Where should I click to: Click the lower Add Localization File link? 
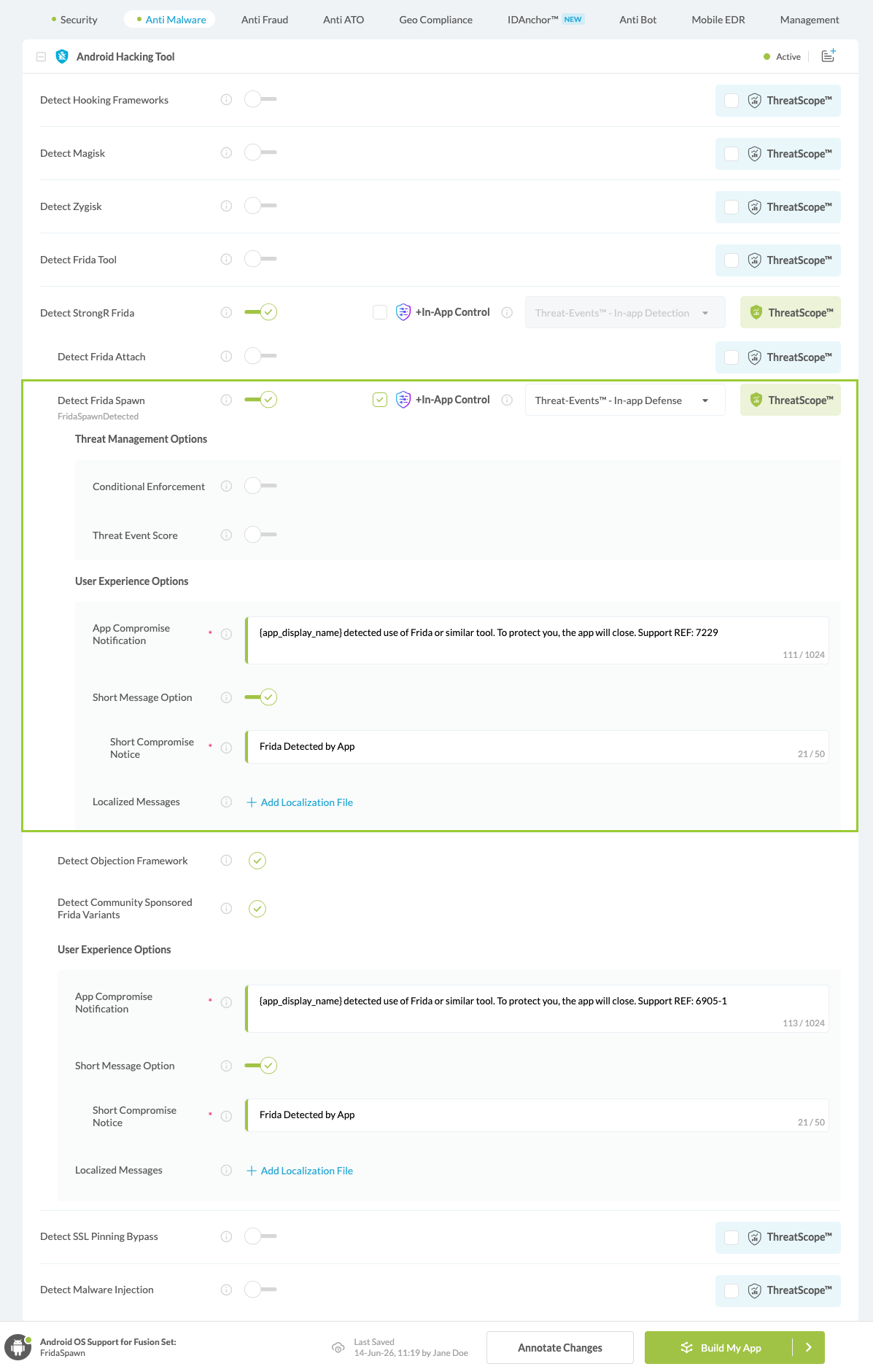coord(300,1171)
